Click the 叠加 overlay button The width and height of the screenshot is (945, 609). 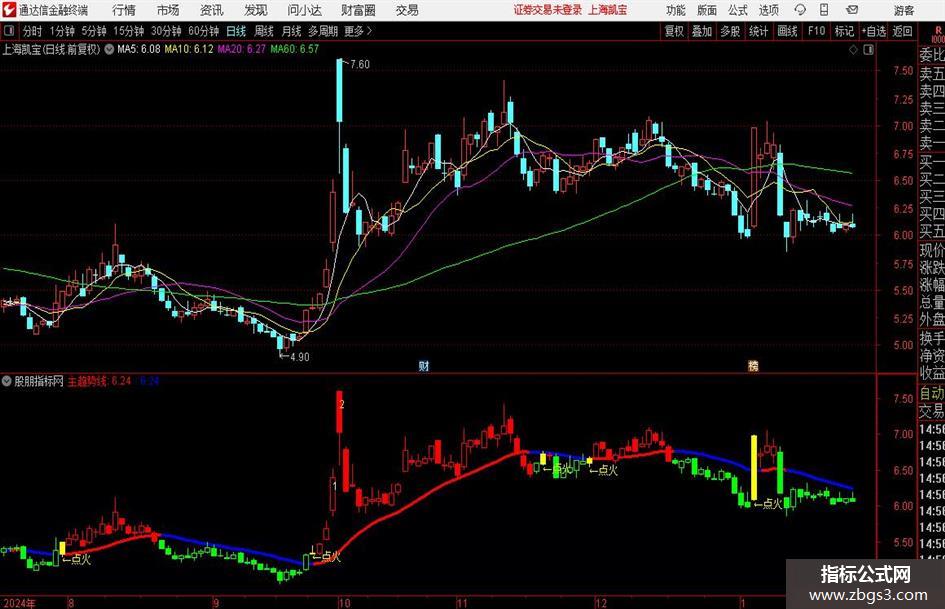tap(702, 31)
